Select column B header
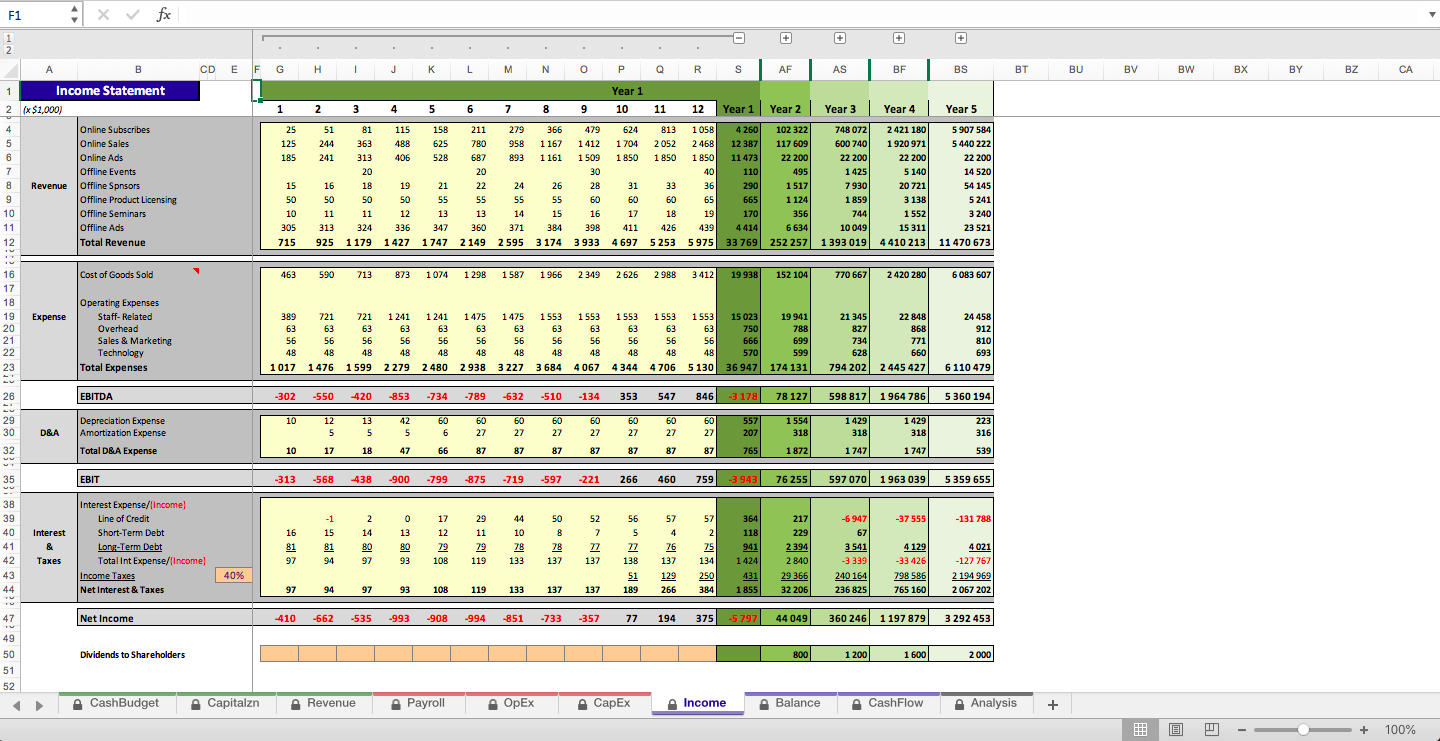This screenshot has width=1440, height=741. 138,69
